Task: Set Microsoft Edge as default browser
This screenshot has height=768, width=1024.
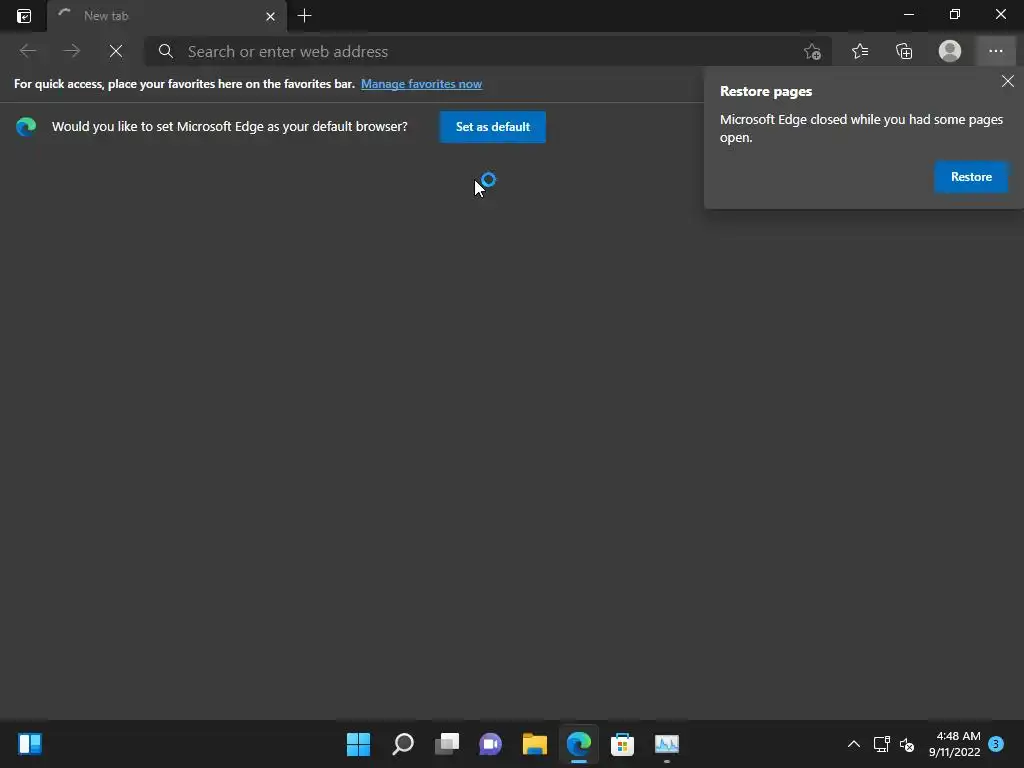Action: (x=492, y=127)
